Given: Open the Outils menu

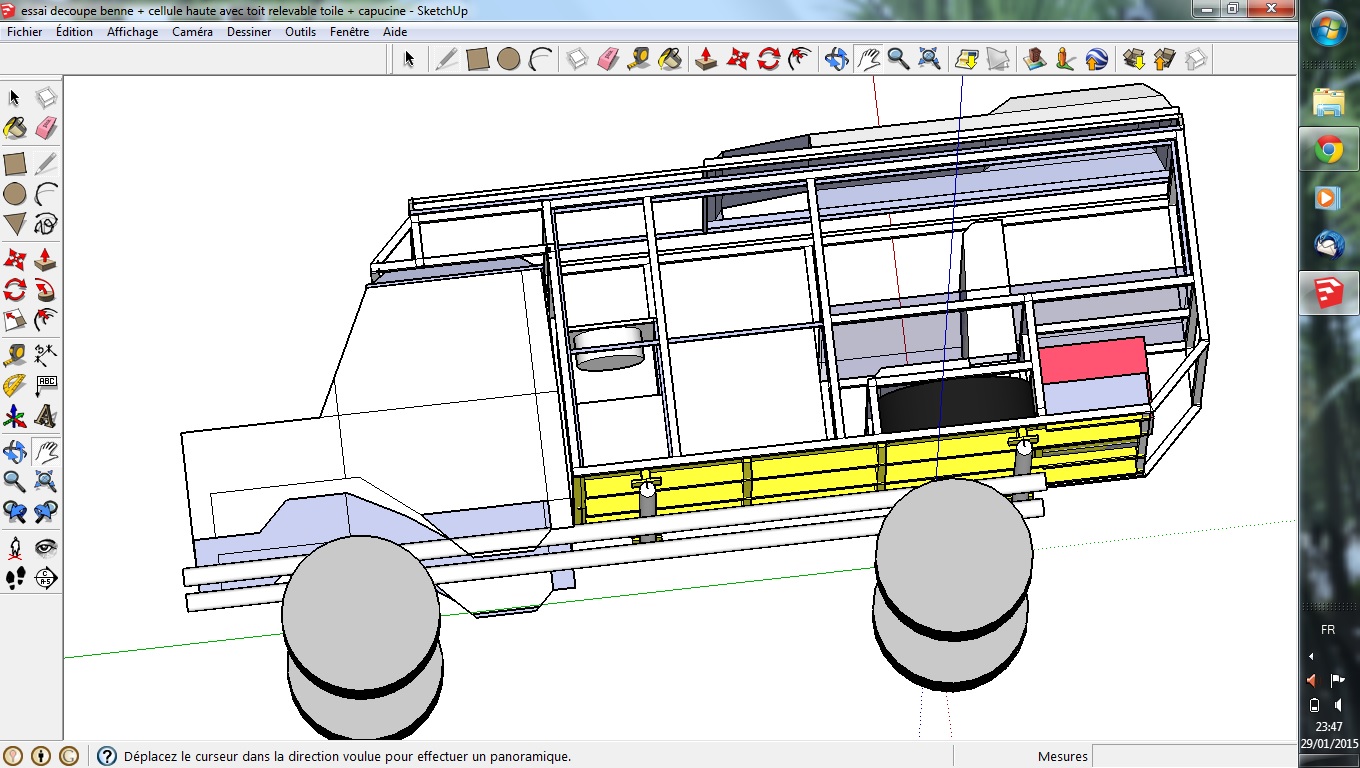Looking at the screenshot, I should pyautogui.click(x=300, y=32).
